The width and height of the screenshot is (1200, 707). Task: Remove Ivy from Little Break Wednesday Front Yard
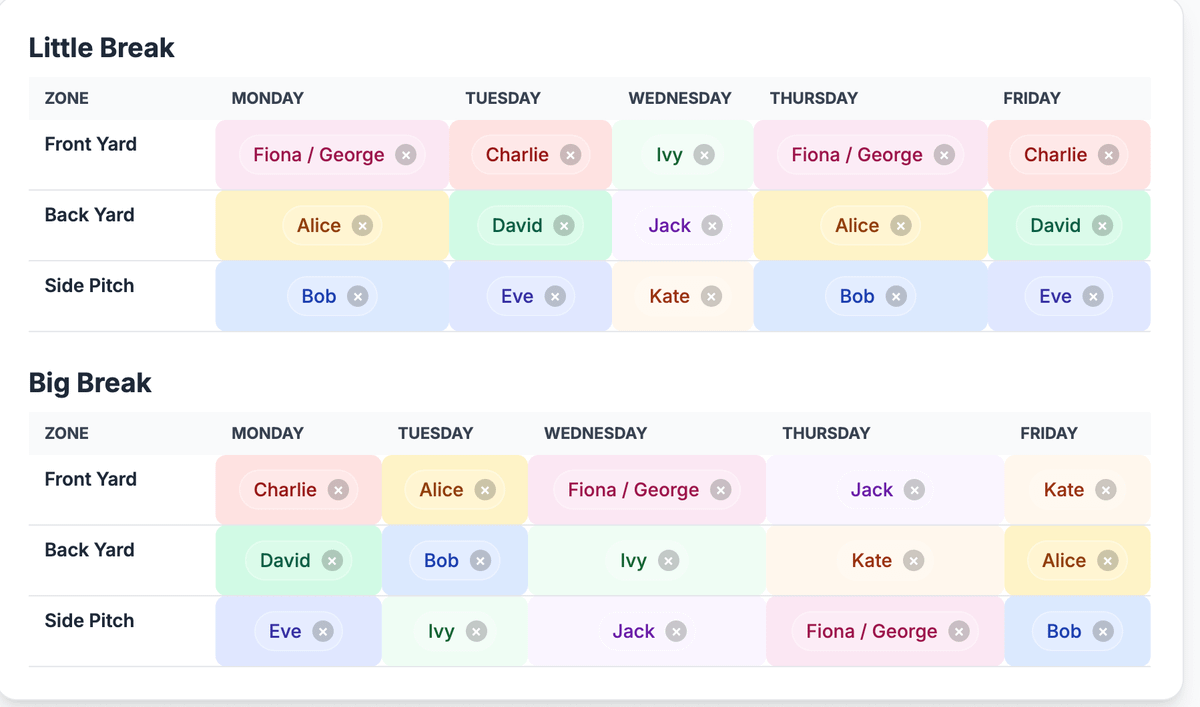[x=704, y=155]
